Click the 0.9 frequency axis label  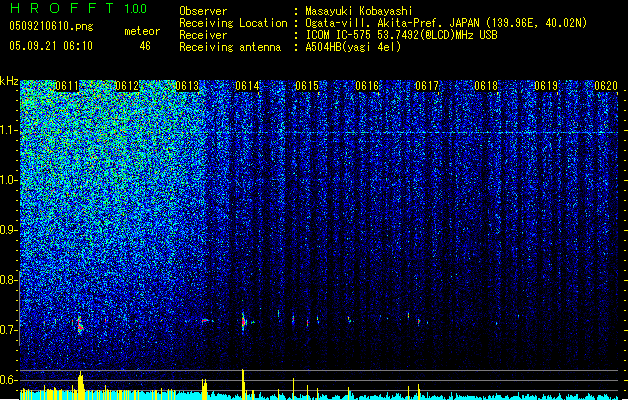9,230
